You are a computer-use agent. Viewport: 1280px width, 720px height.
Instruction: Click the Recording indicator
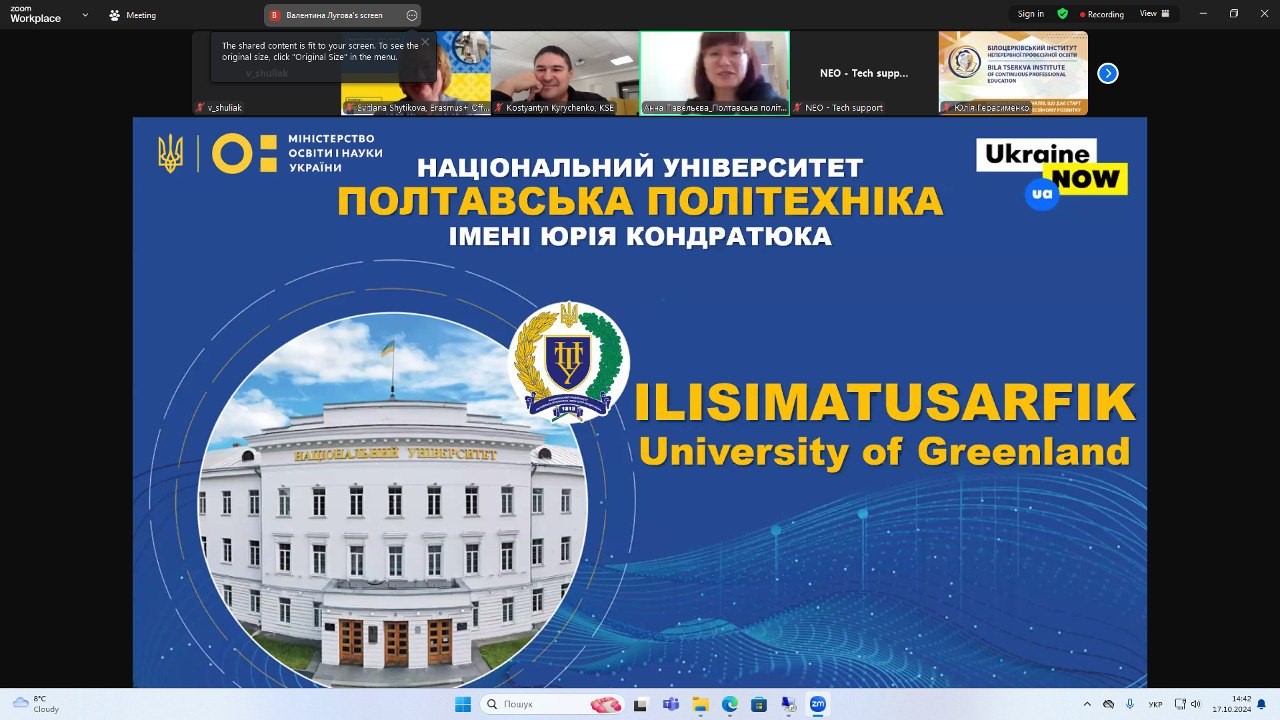(x=1100, y=14)
